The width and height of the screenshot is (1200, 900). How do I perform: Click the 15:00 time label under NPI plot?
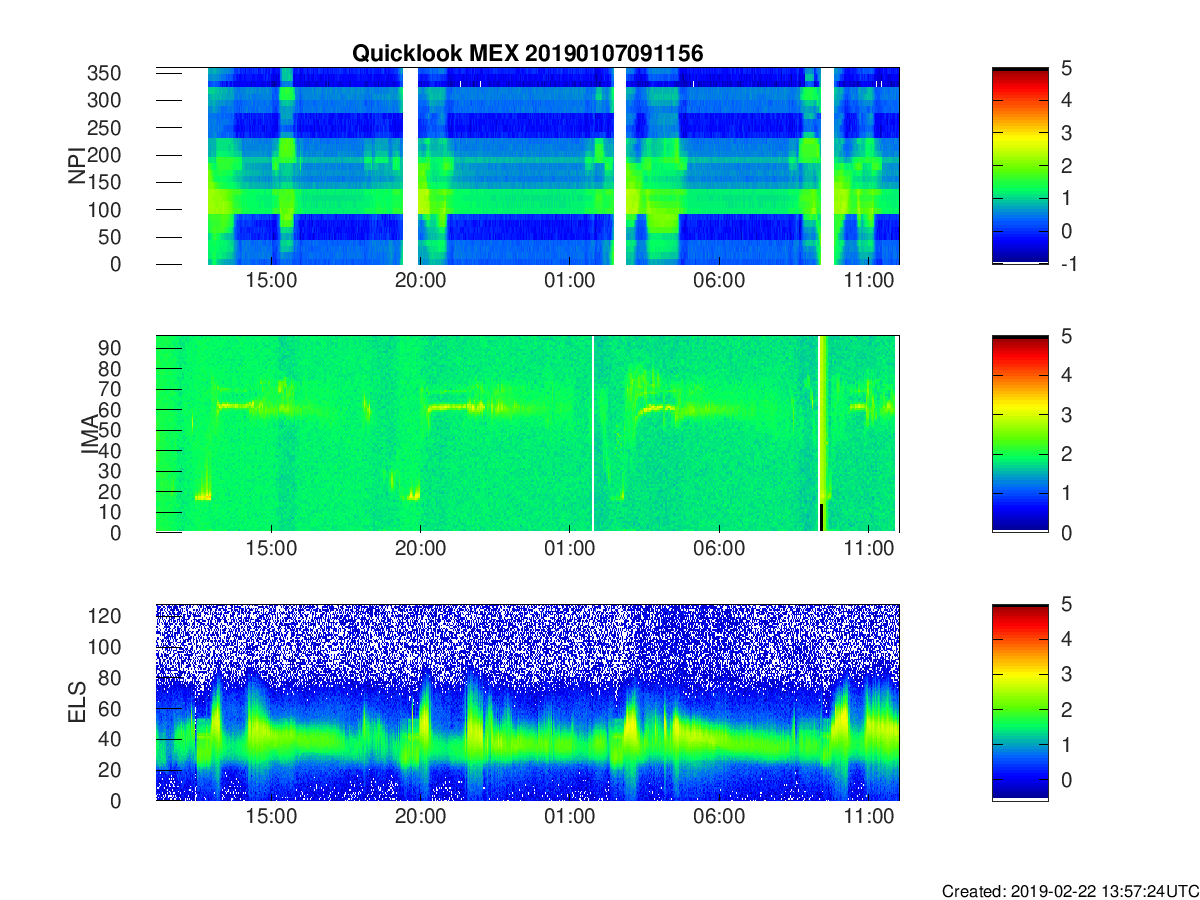tap(271, 282)
